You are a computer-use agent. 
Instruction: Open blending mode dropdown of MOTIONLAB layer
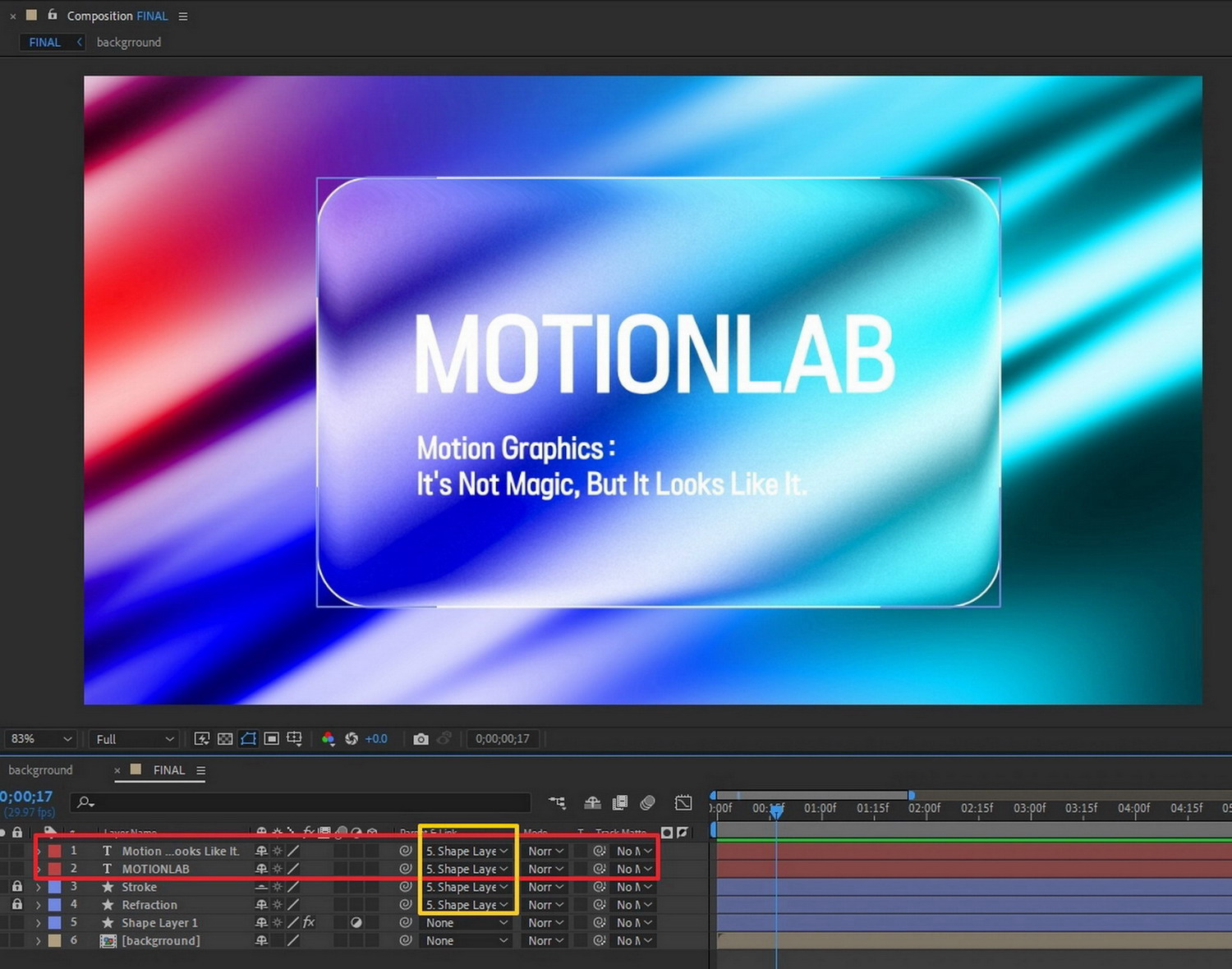point(546,869)
